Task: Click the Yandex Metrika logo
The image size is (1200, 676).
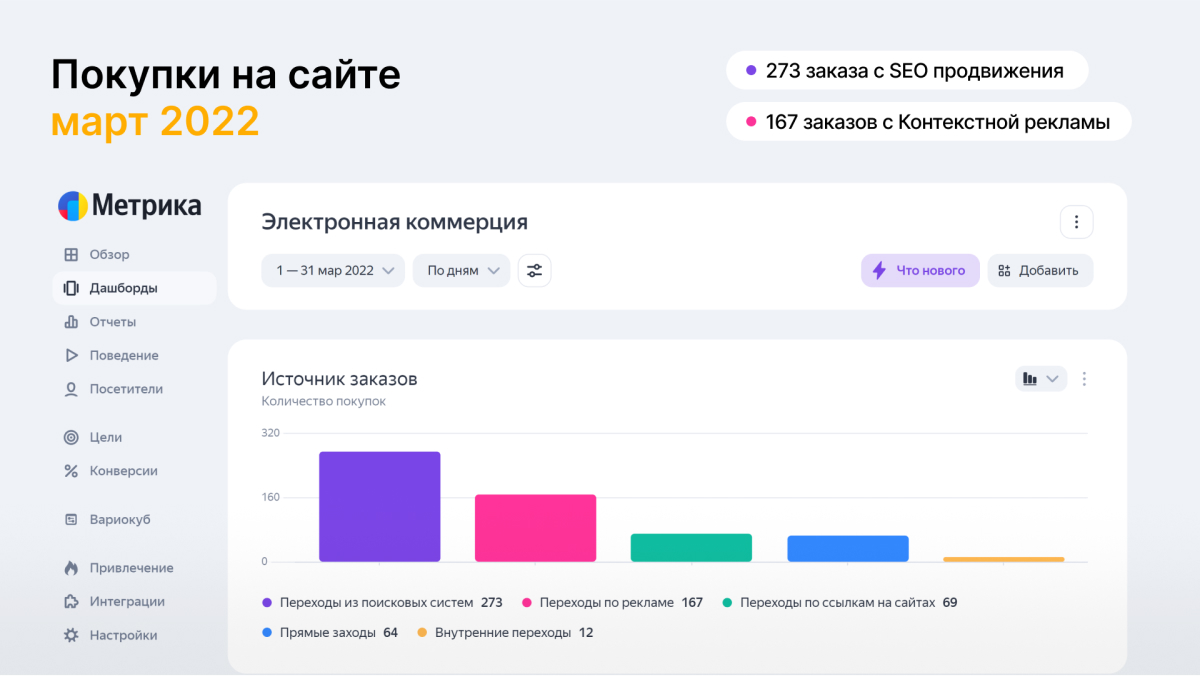Action: click(129, 206)
